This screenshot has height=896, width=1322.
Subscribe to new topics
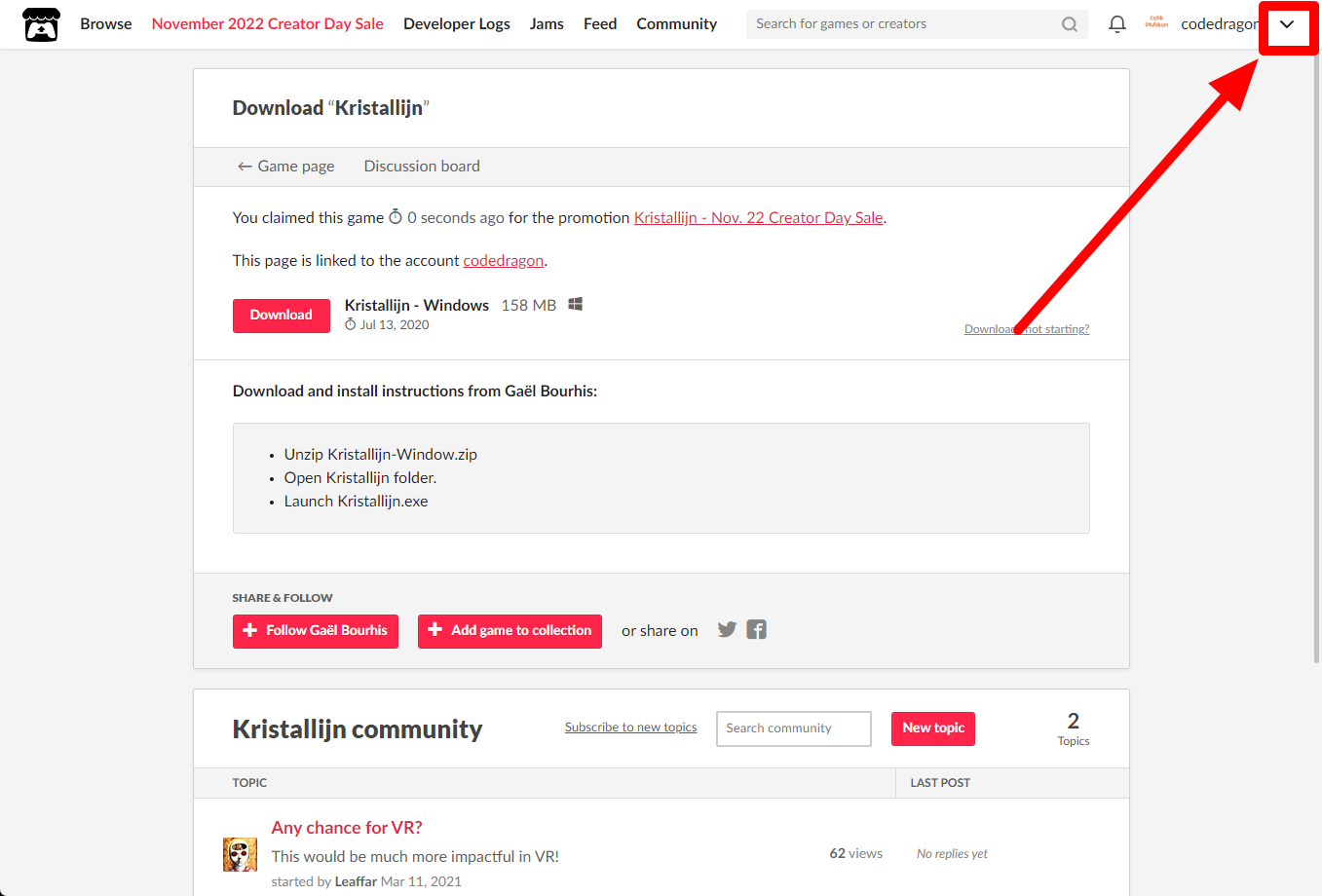click(631, 728)
